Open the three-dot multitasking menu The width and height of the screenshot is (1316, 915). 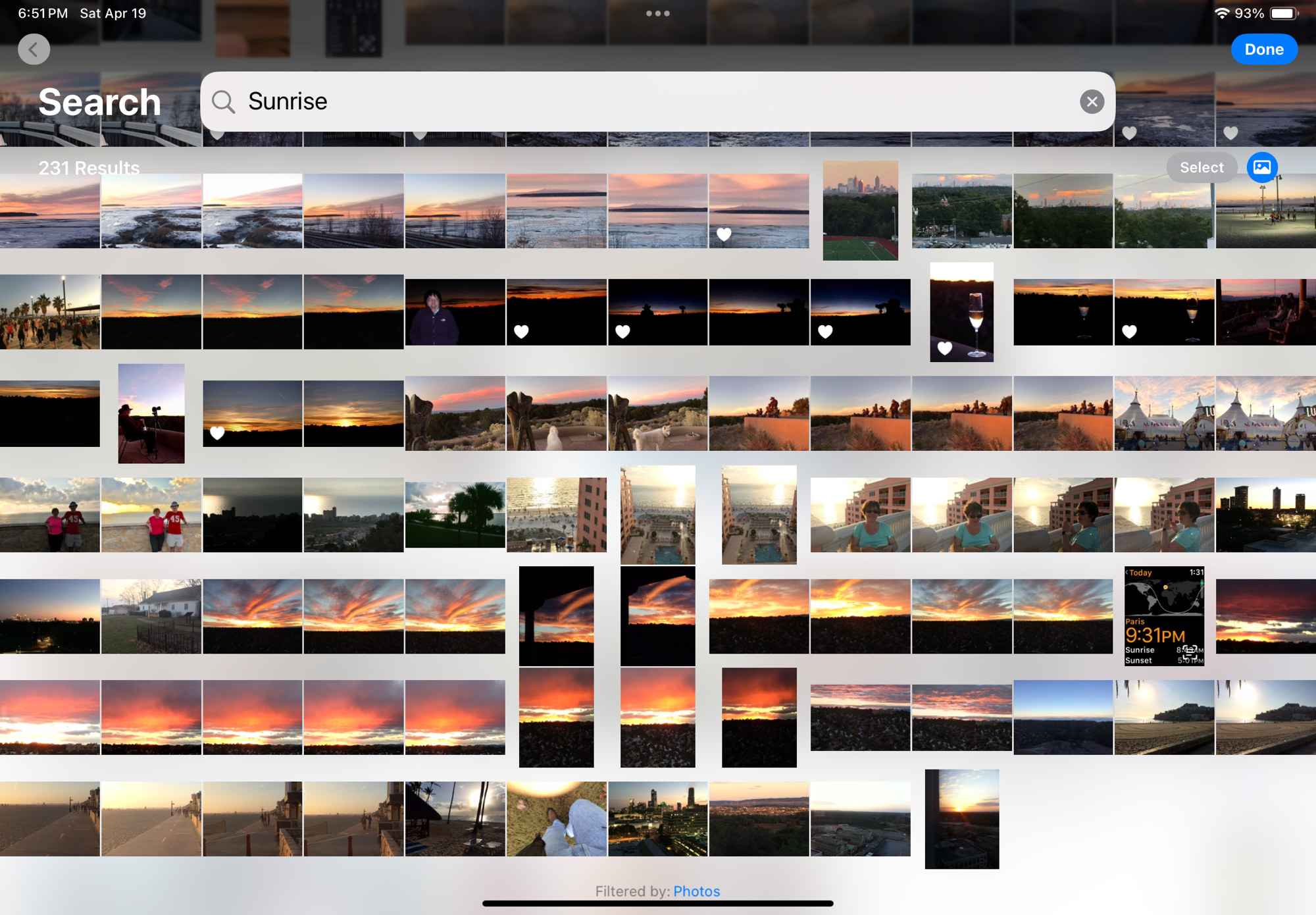point(657,13)
